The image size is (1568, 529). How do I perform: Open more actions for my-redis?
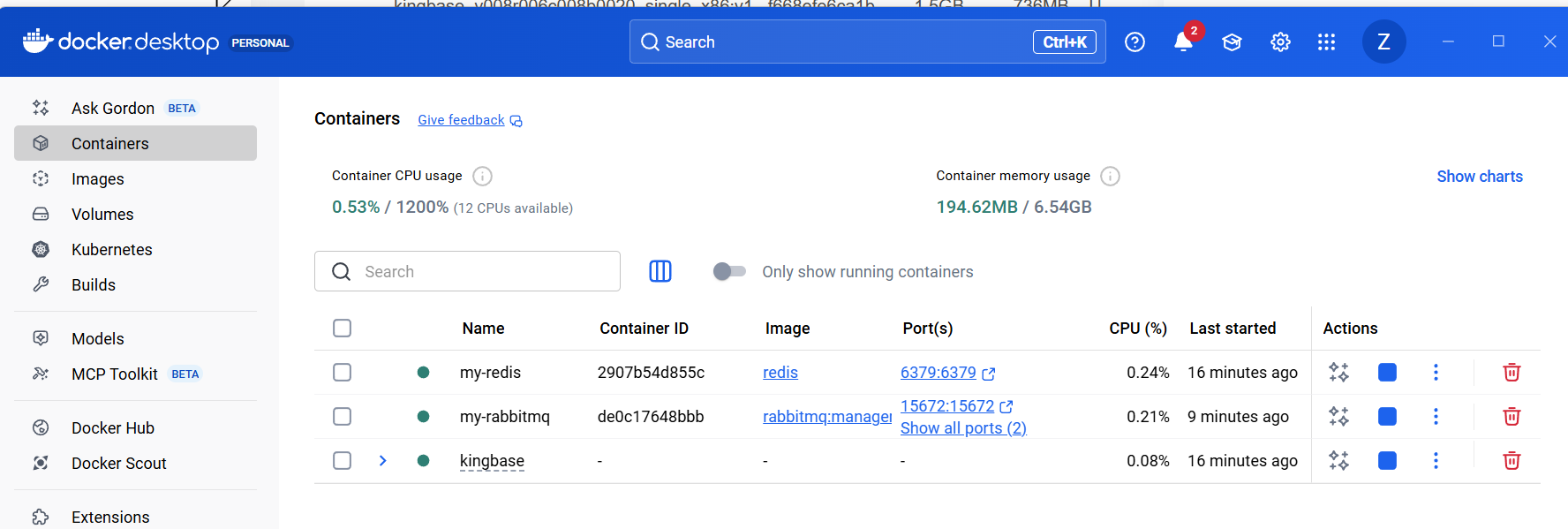point(1436,373)
